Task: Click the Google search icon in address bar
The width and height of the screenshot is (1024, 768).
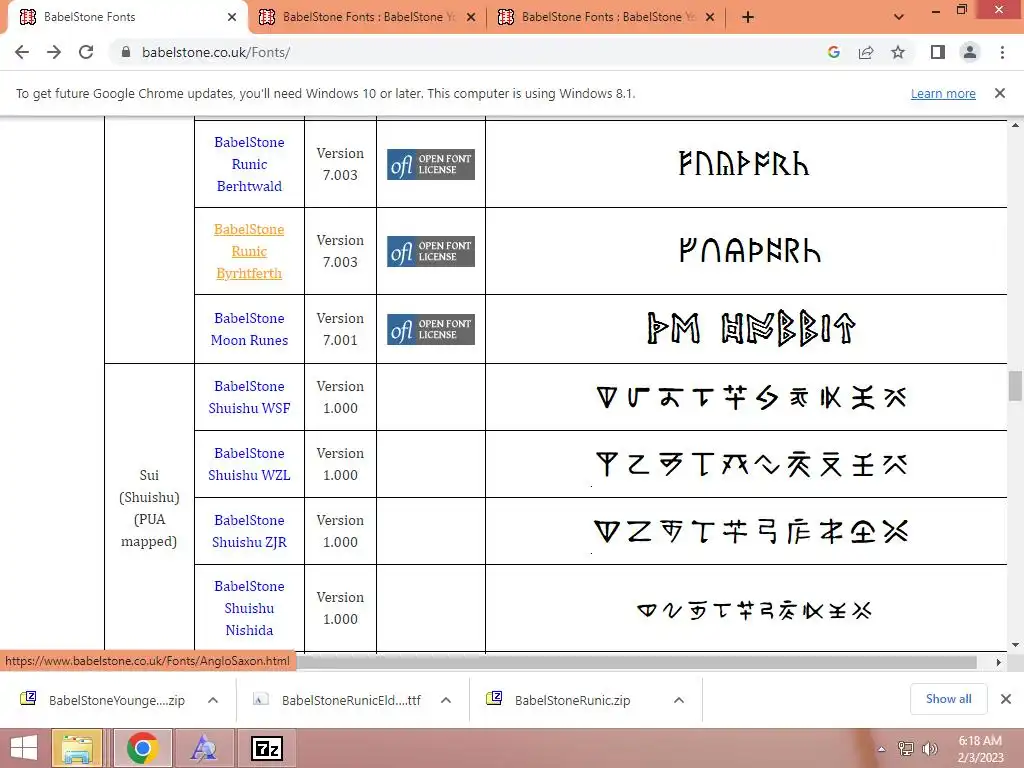Action: pos(833,52)
